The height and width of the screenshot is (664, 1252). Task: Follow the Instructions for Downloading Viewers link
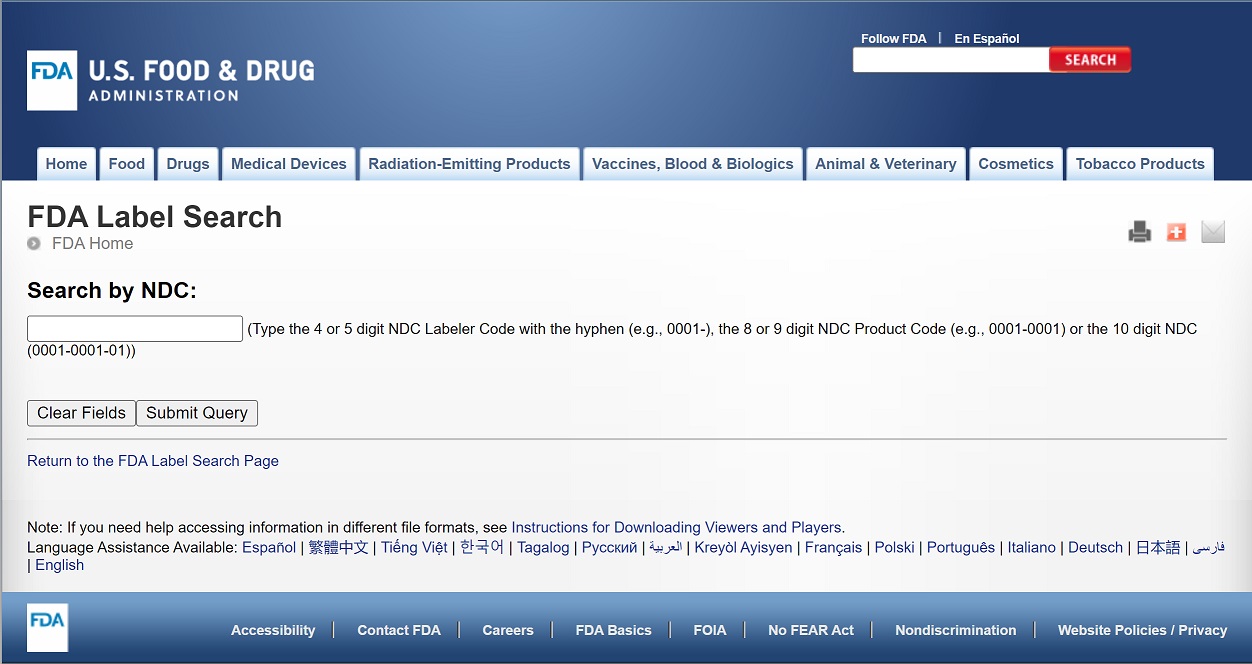[x=676, y=527]
